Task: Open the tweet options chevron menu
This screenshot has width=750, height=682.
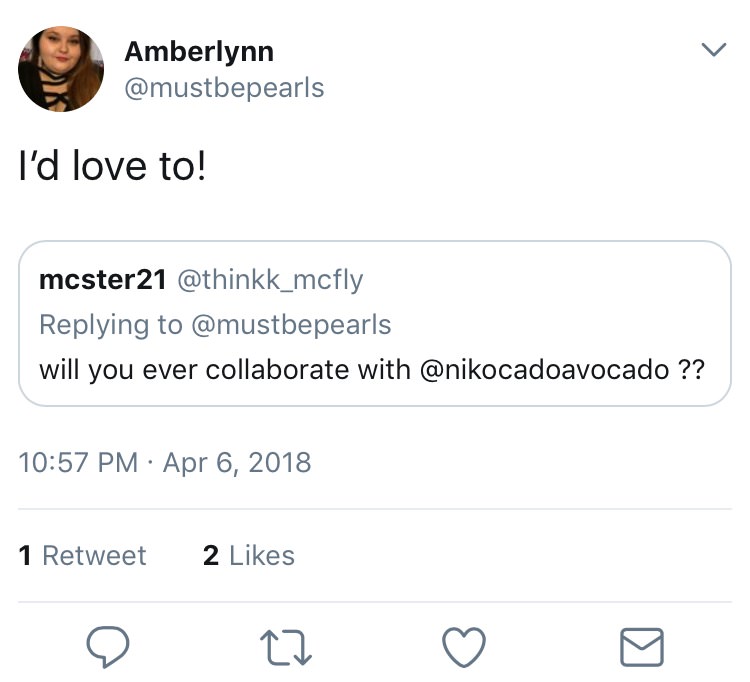Action: pyautogui.click(x=714, y=49)
